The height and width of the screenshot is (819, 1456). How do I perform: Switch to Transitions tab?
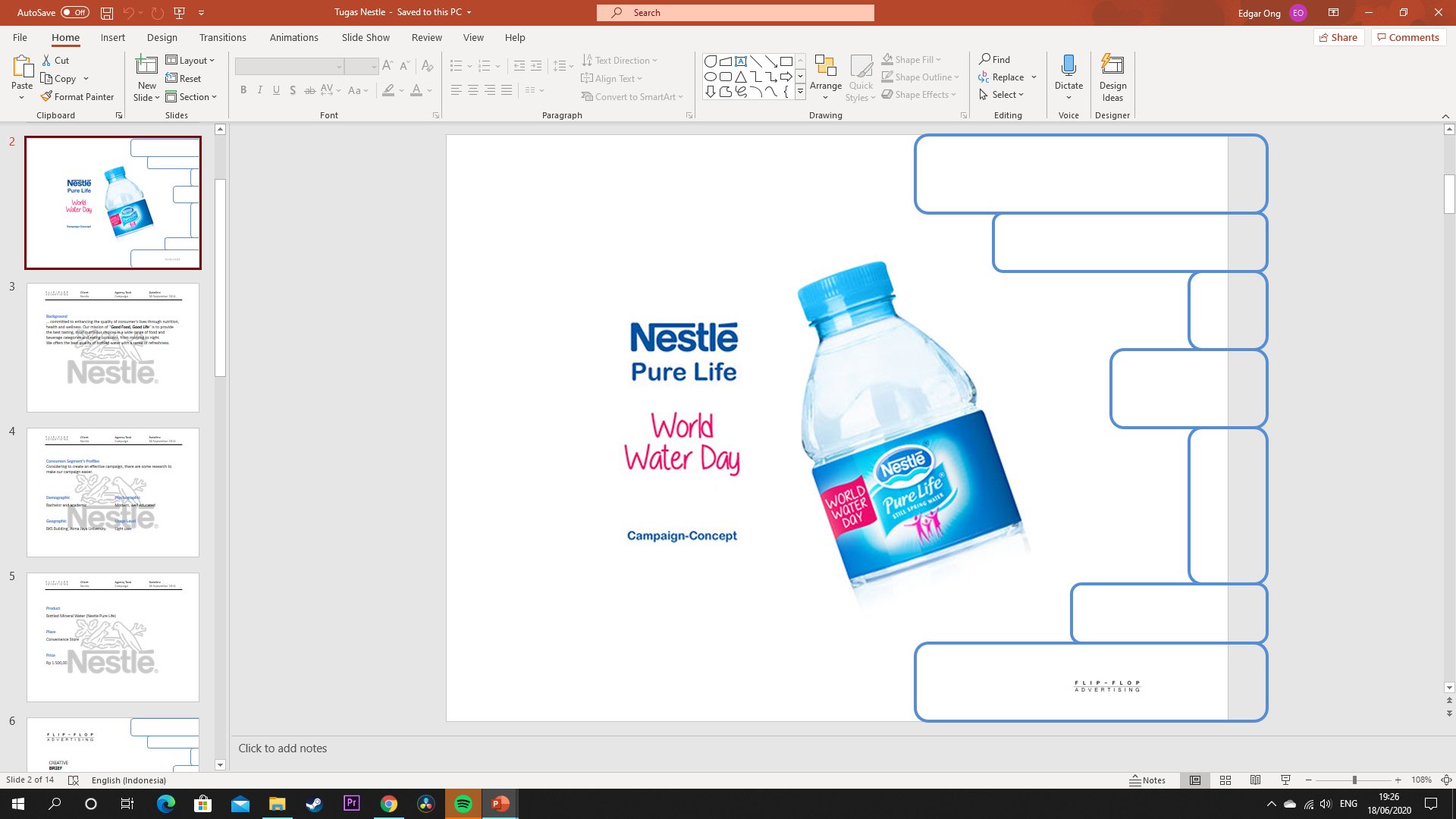(222, 37)
